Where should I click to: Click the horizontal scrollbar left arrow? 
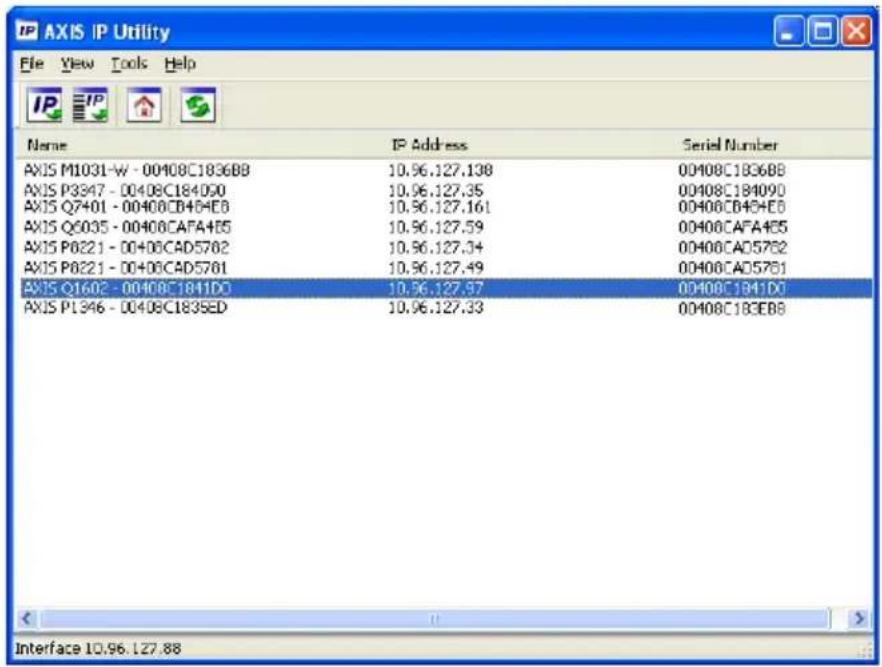click(26, 619)
